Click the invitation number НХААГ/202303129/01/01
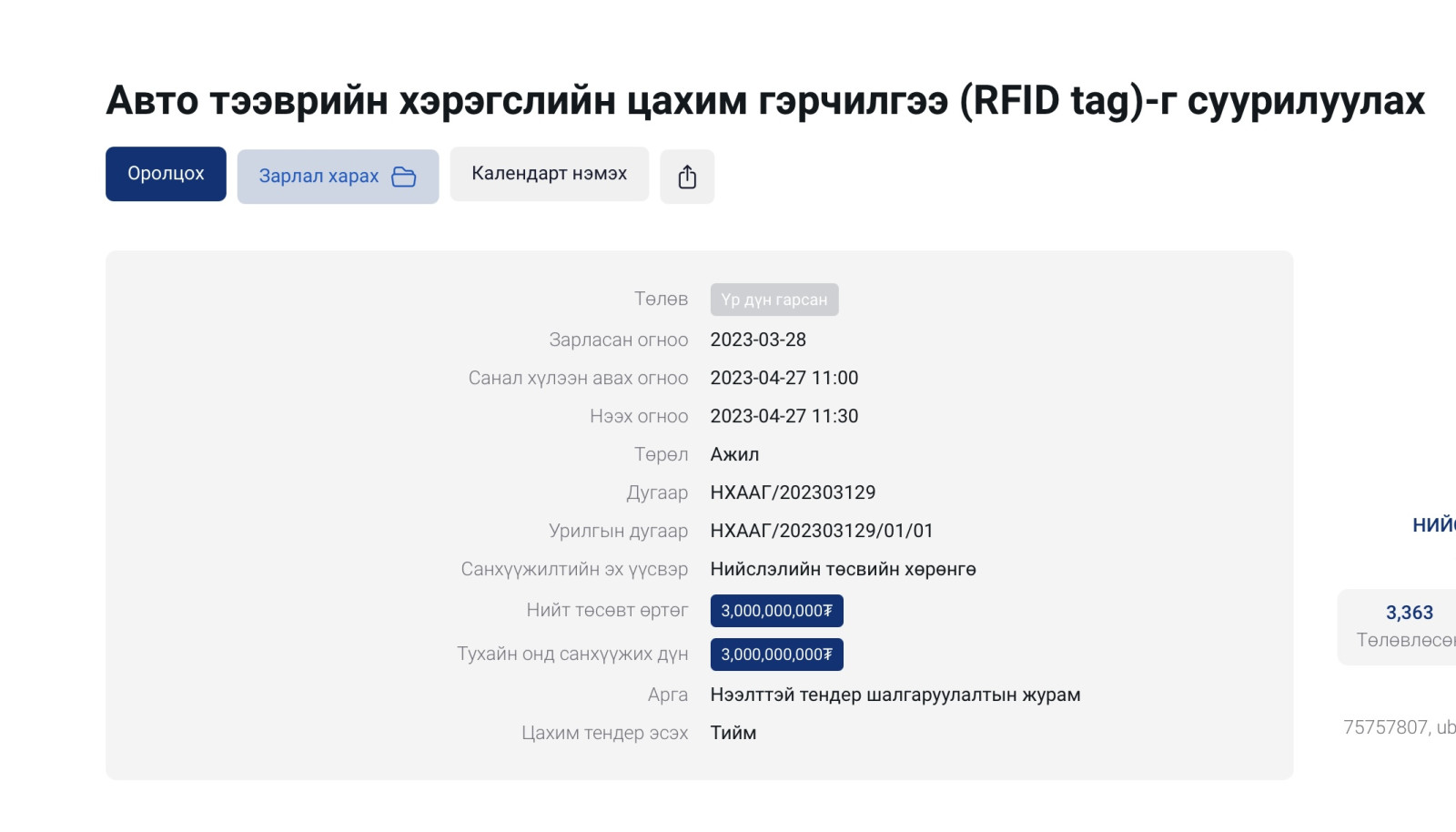1456x832 pixels. (x=821, y=531)
